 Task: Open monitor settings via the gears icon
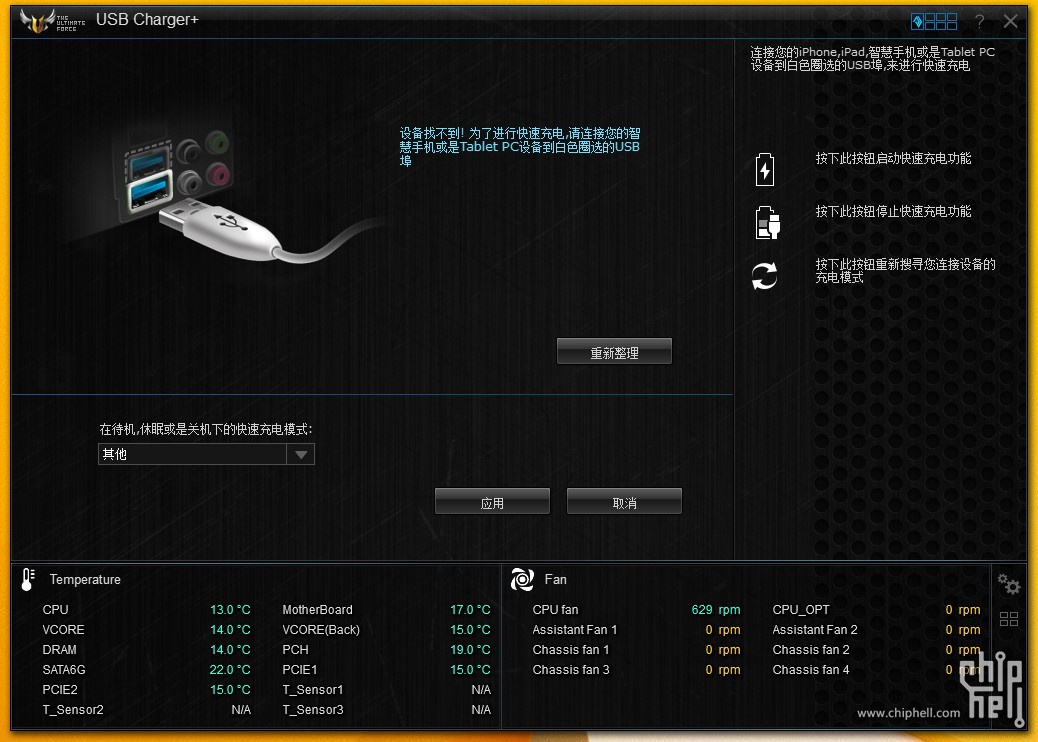coord(1009,584)
